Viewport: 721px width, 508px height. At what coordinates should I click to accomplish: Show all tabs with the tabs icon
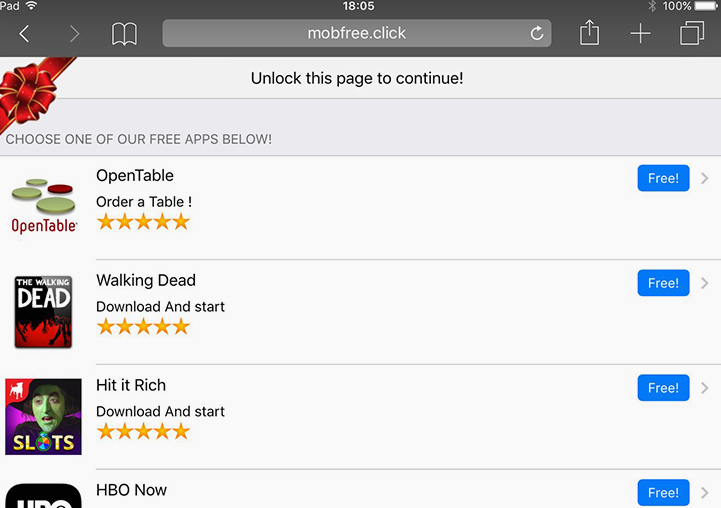pos(692,33)
